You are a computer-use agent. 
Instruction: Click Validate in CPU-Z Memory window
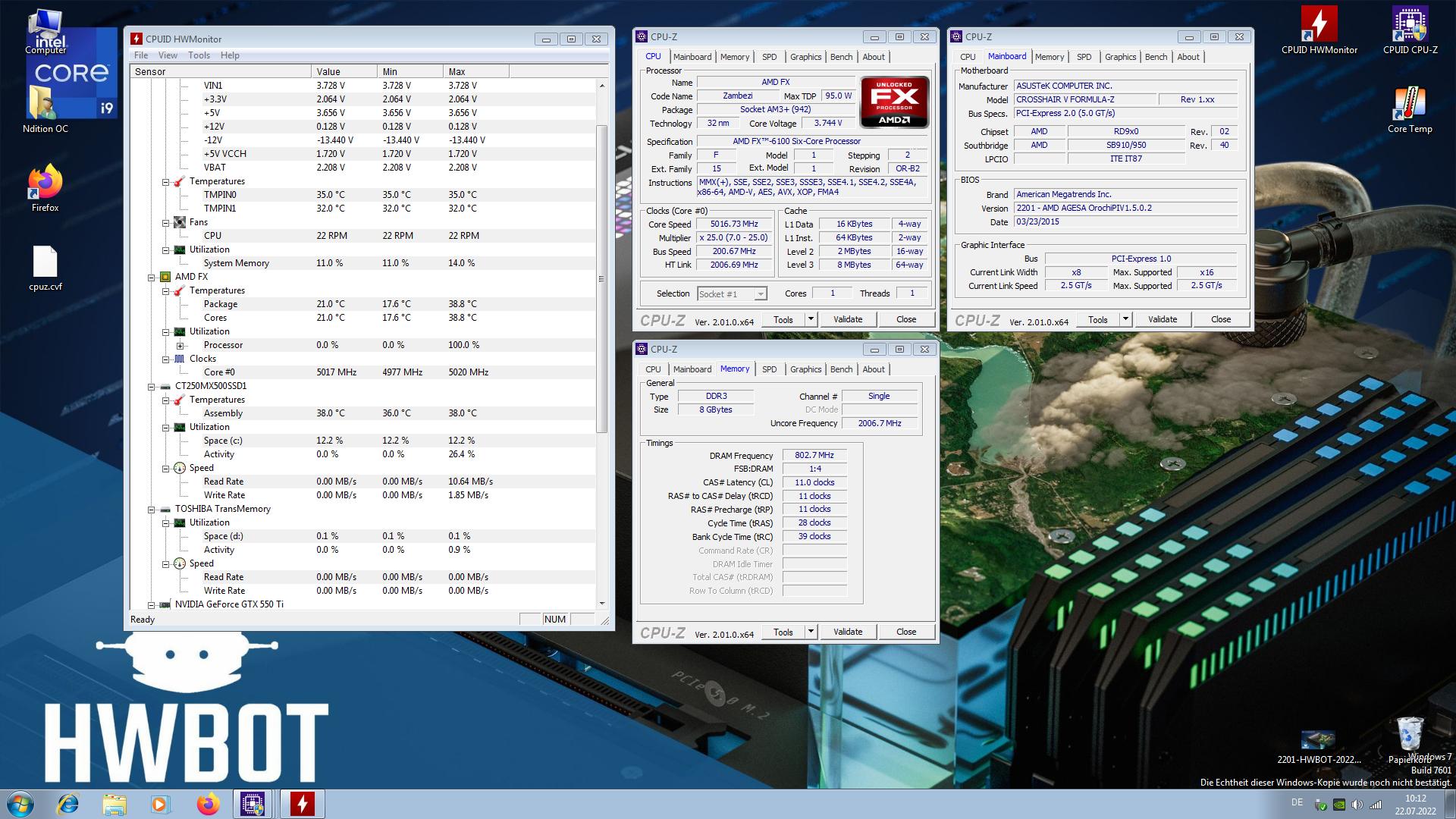pos(848,632)
